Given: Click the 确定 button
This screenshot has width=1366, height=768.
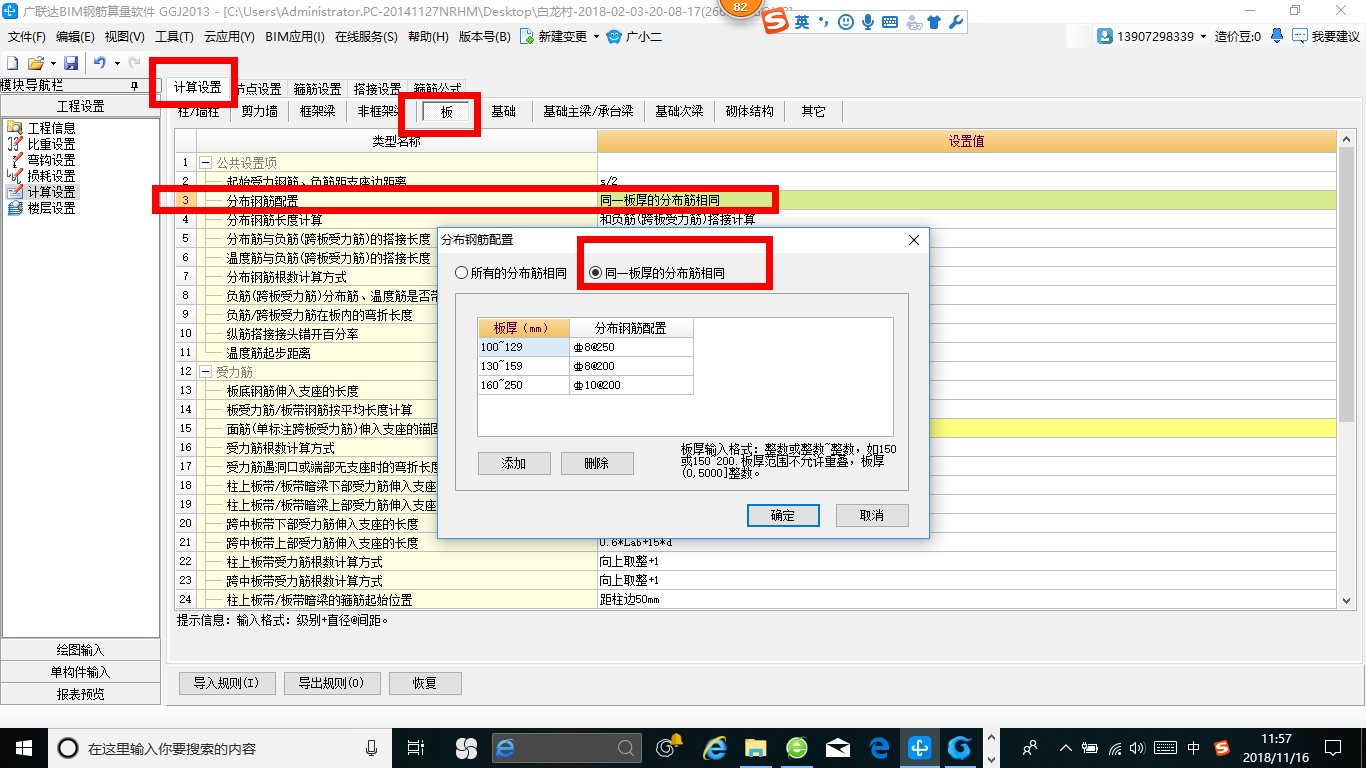Looking at the screenshot, I should [x=783, y=515].
